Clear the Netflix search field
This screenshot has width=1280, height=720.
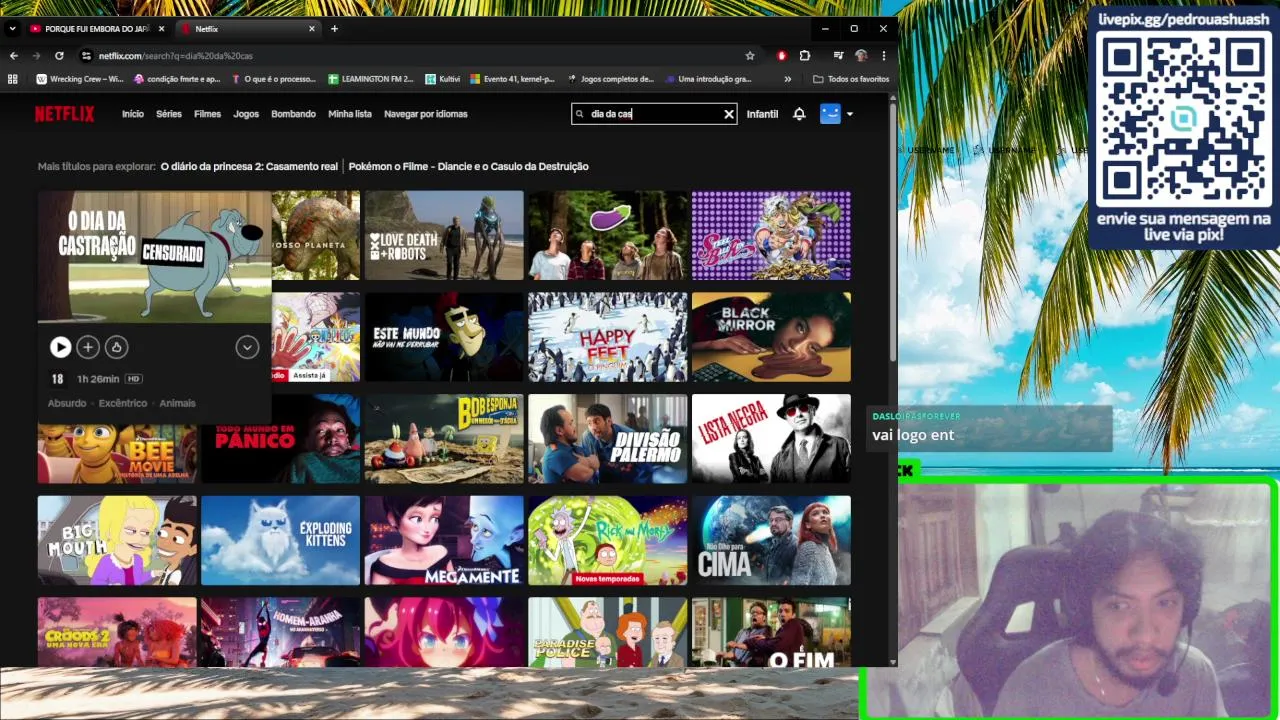coord(729,114)
